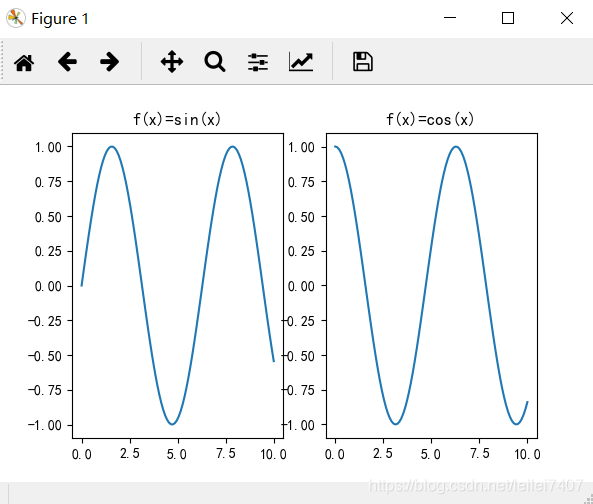Open Edit axis and curve parameters icon
This screenshot has height=504, width=593.
pyautogui.click(x=301, y=62)
